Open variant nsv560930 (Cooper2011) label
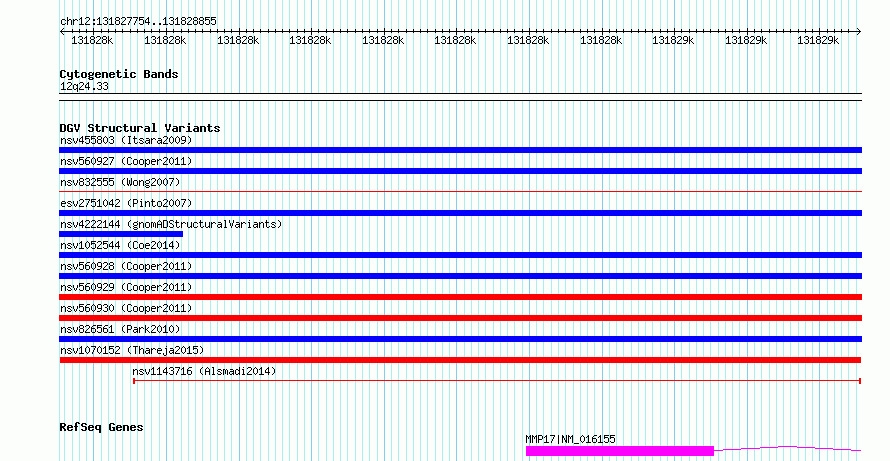 pos(126,308)
